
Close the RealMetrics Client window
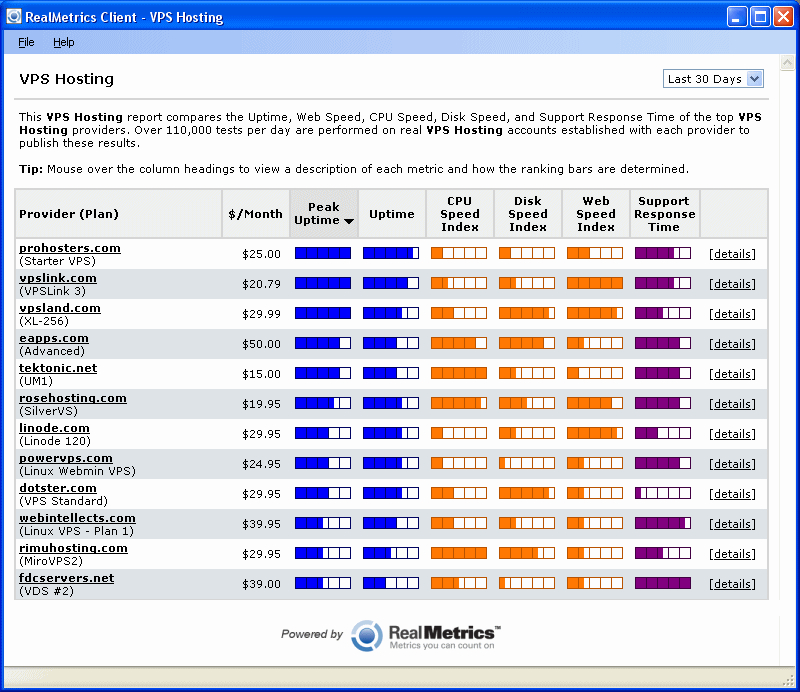(783, 17)
